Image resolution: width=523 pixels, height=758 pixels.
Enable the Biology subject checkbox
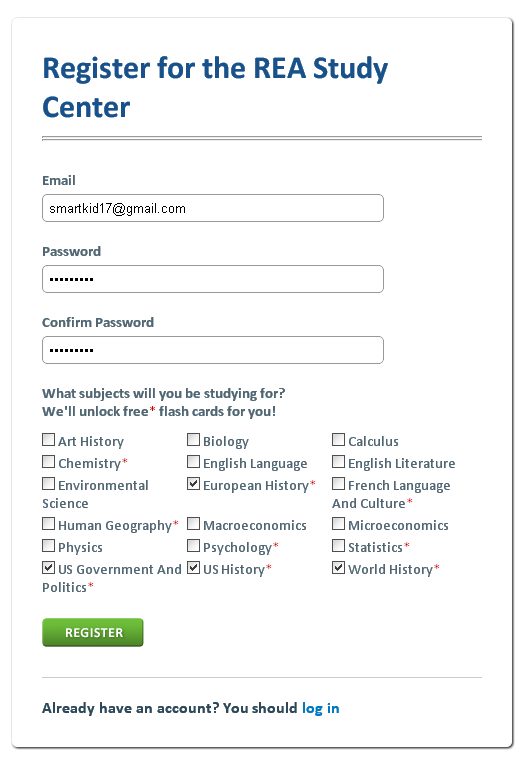coord(193,439)
